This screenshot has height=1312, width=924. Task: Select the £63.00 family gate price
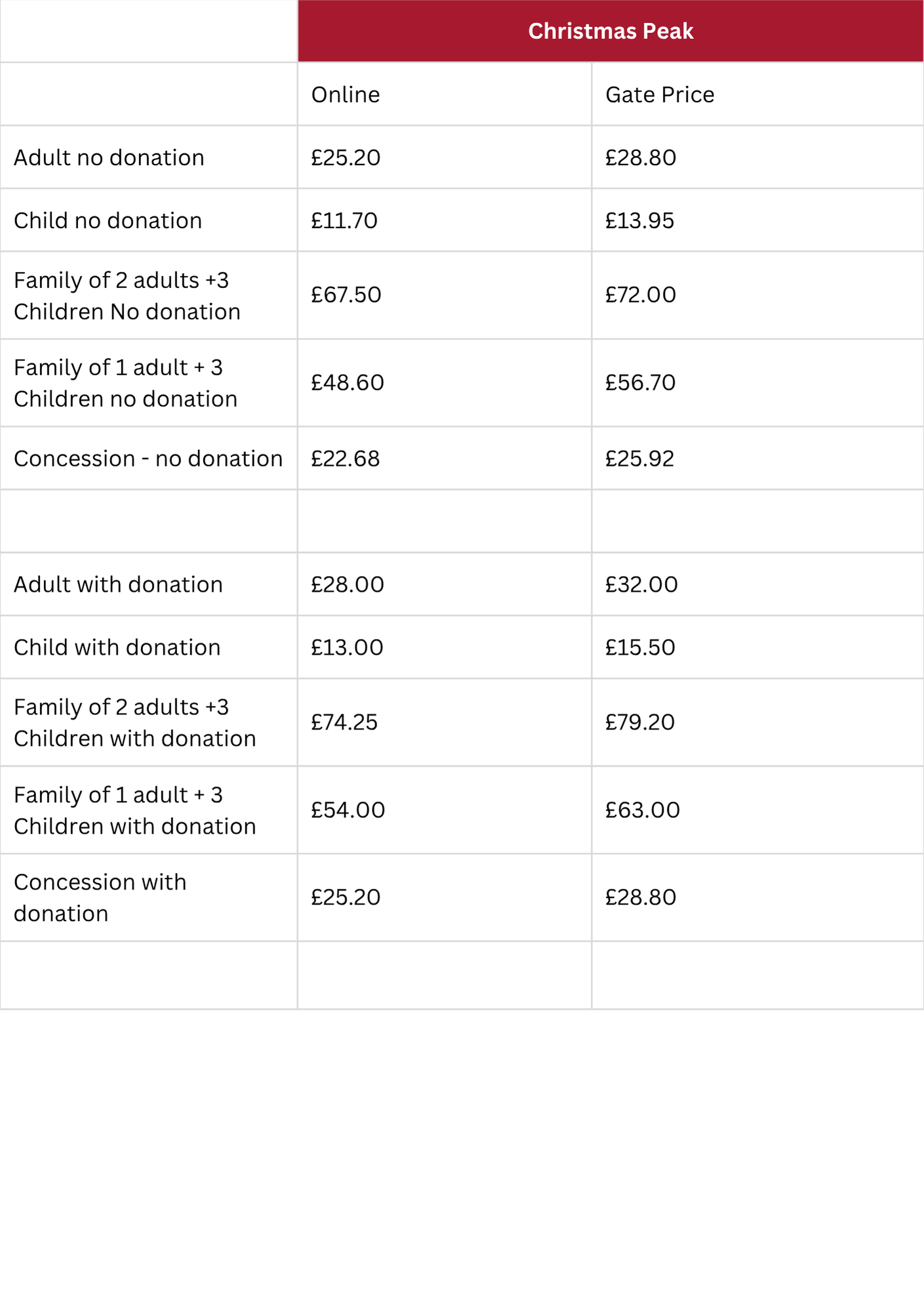tap(642, 811)
